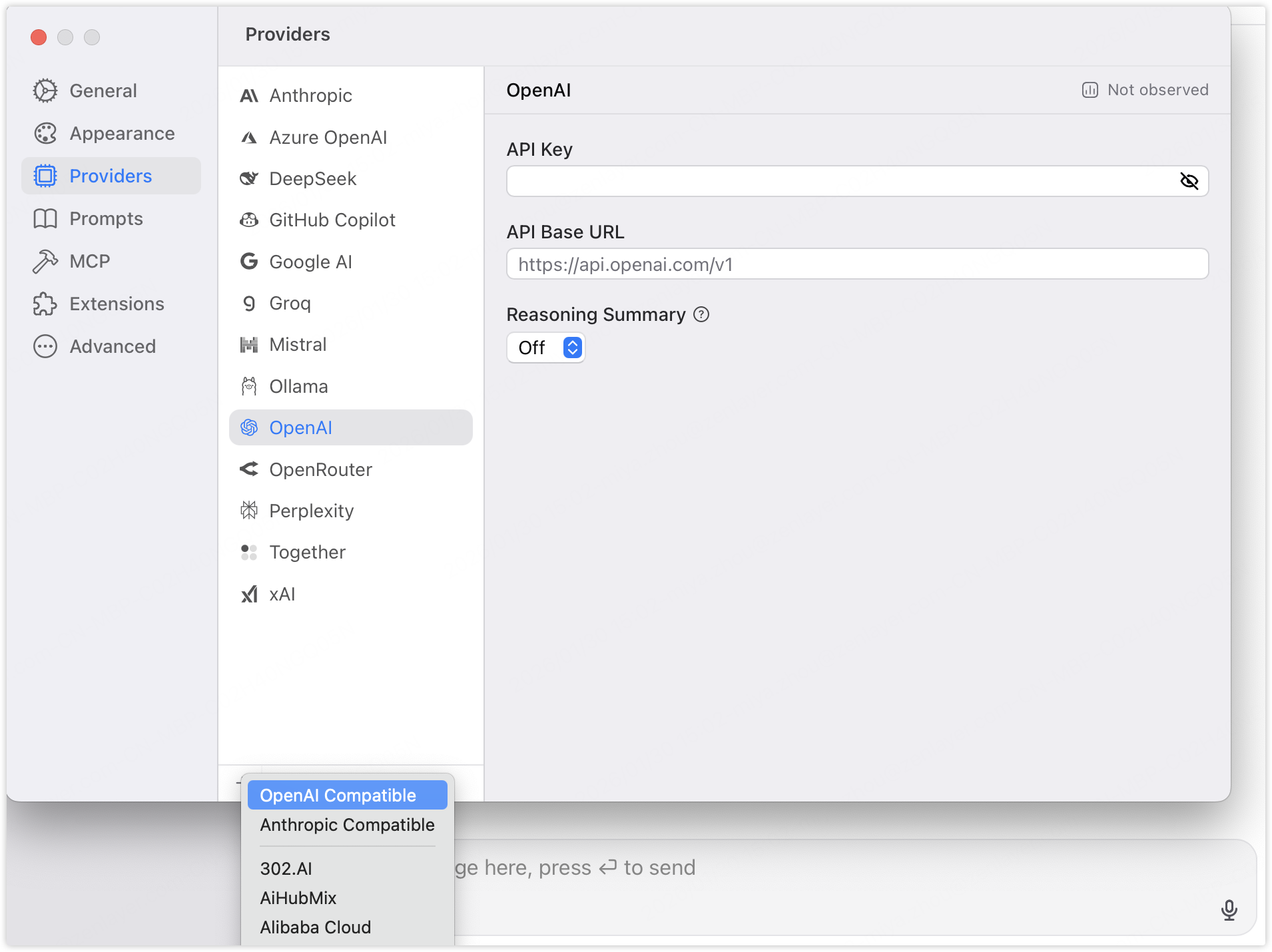Click the GitHub Copilot icon
The width and height of the screenshot is (1272, 952).
(249, 220)
